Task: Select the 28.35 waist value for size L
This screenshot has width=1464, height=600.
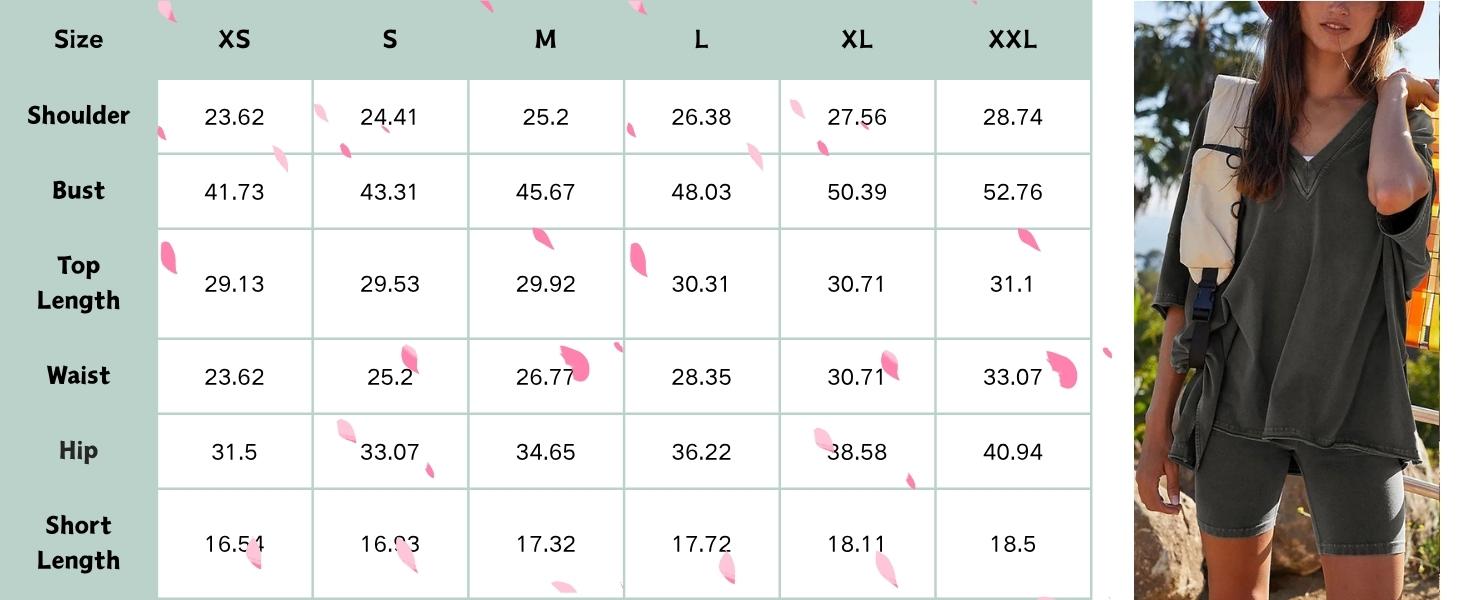Action: point(701,377)
